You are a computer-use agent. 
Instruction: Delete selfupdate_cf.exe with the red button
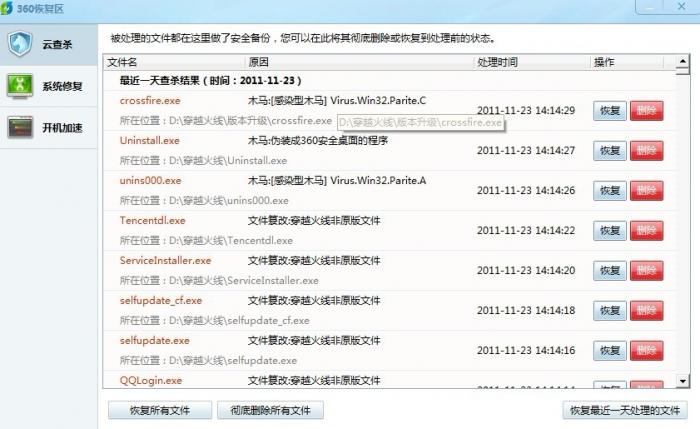(x=646, y=311)
